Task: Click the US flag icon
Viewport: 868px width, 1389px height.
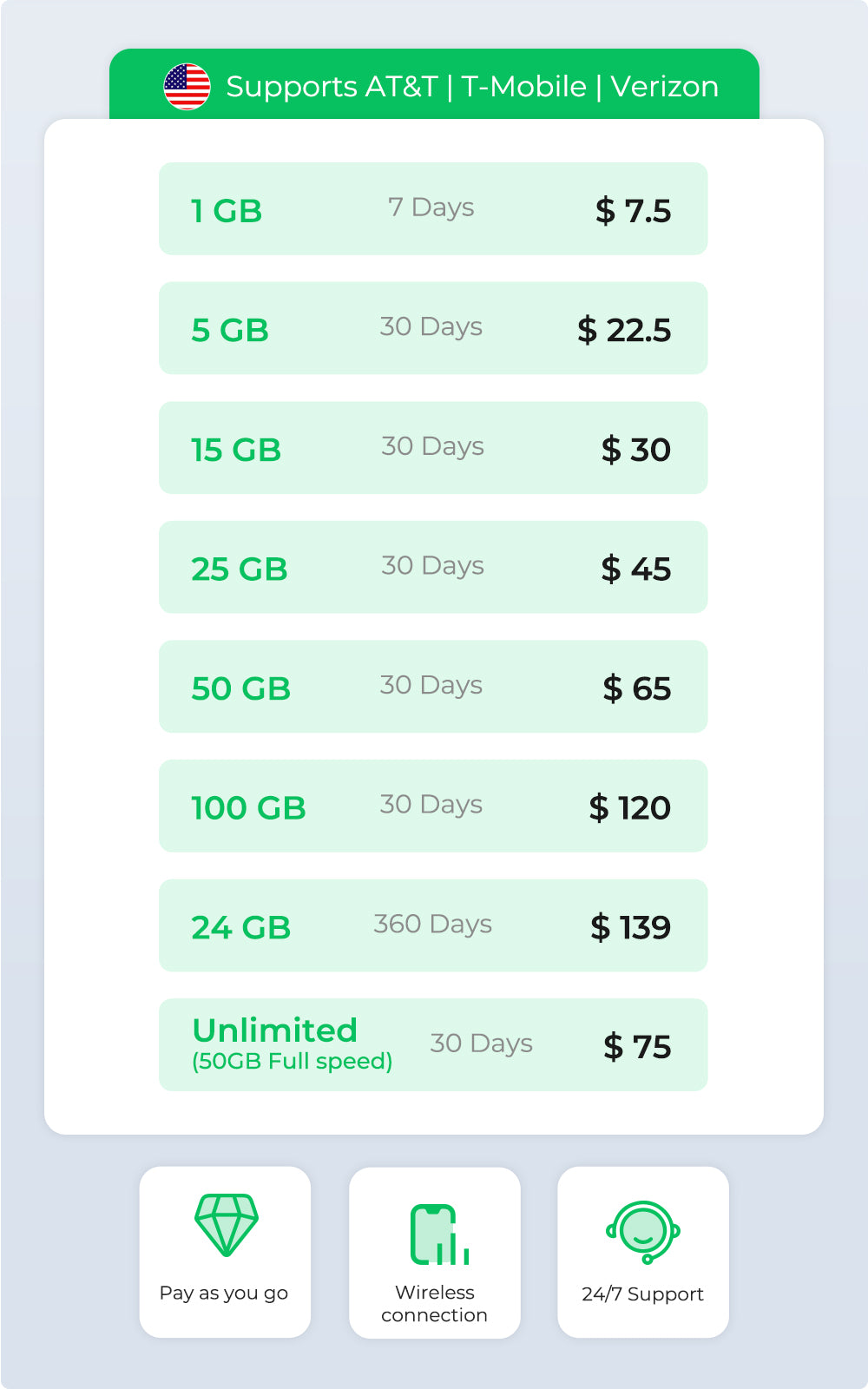Action: 187,87
